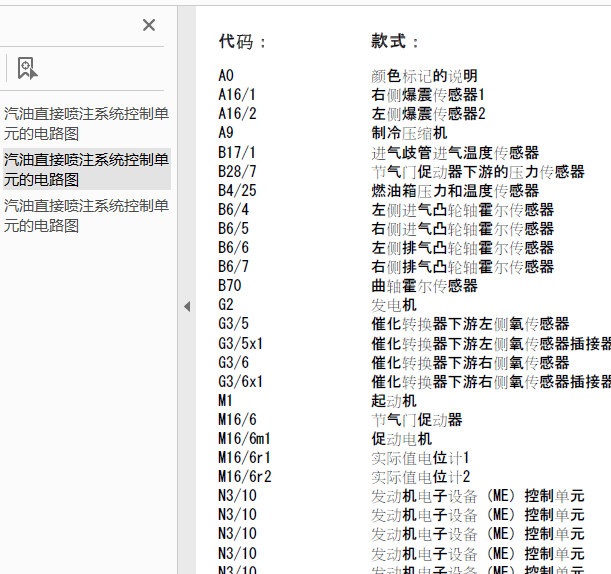Image resolution: width=611 pixels, height=574 pixels.
Task: Click the text 燃油箱压力和温度传感器
Action: point(455,191)
